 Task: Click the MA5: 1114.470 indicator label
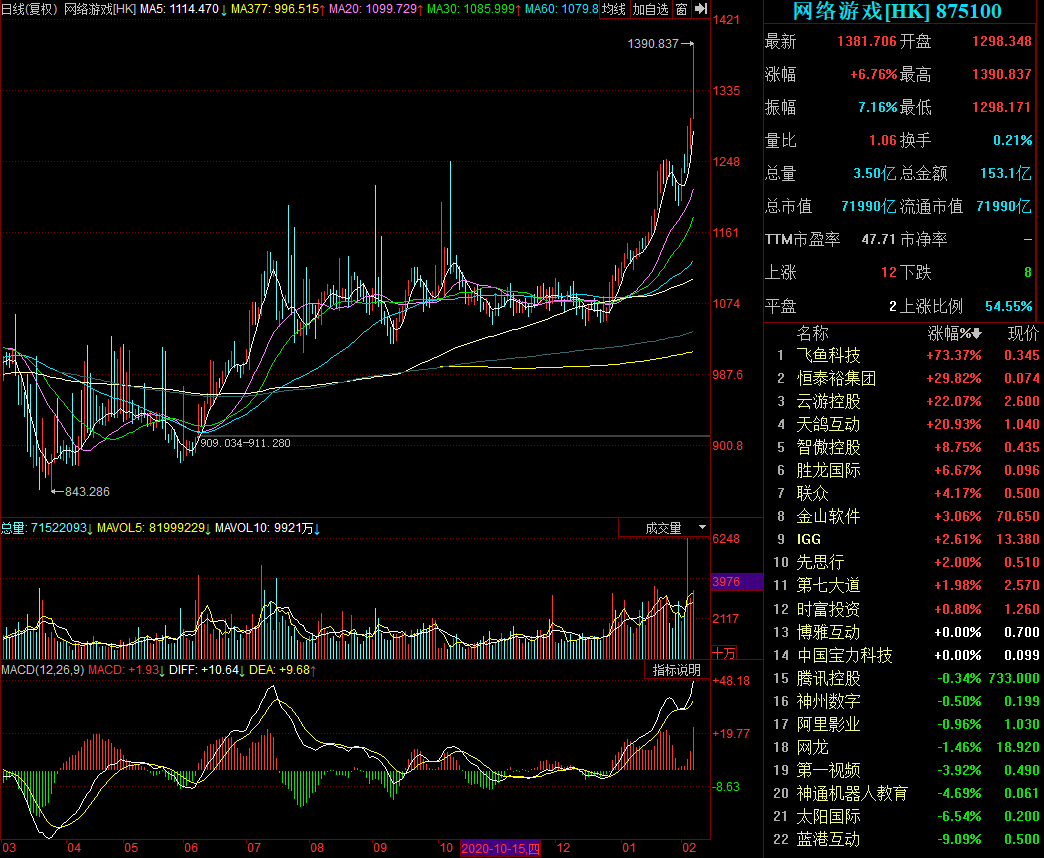click(183, 9)
